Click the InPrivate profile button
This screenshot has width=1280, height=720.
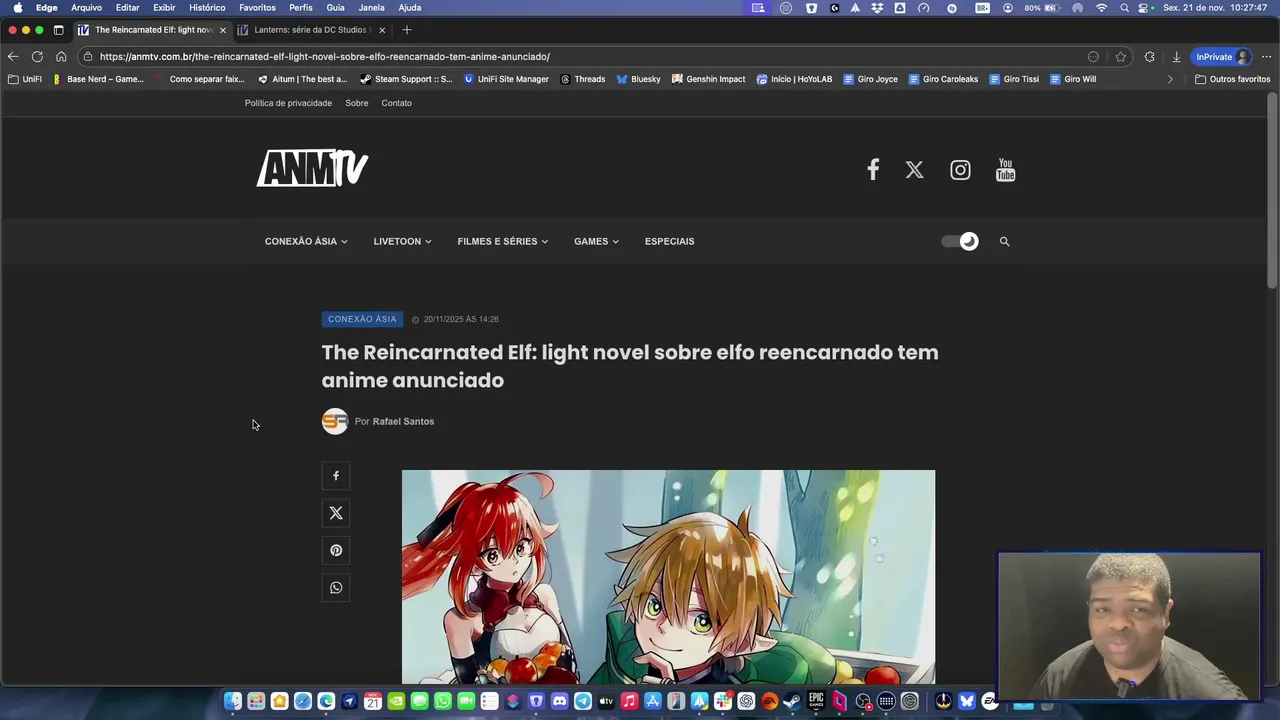click(x=1221, y=57)
